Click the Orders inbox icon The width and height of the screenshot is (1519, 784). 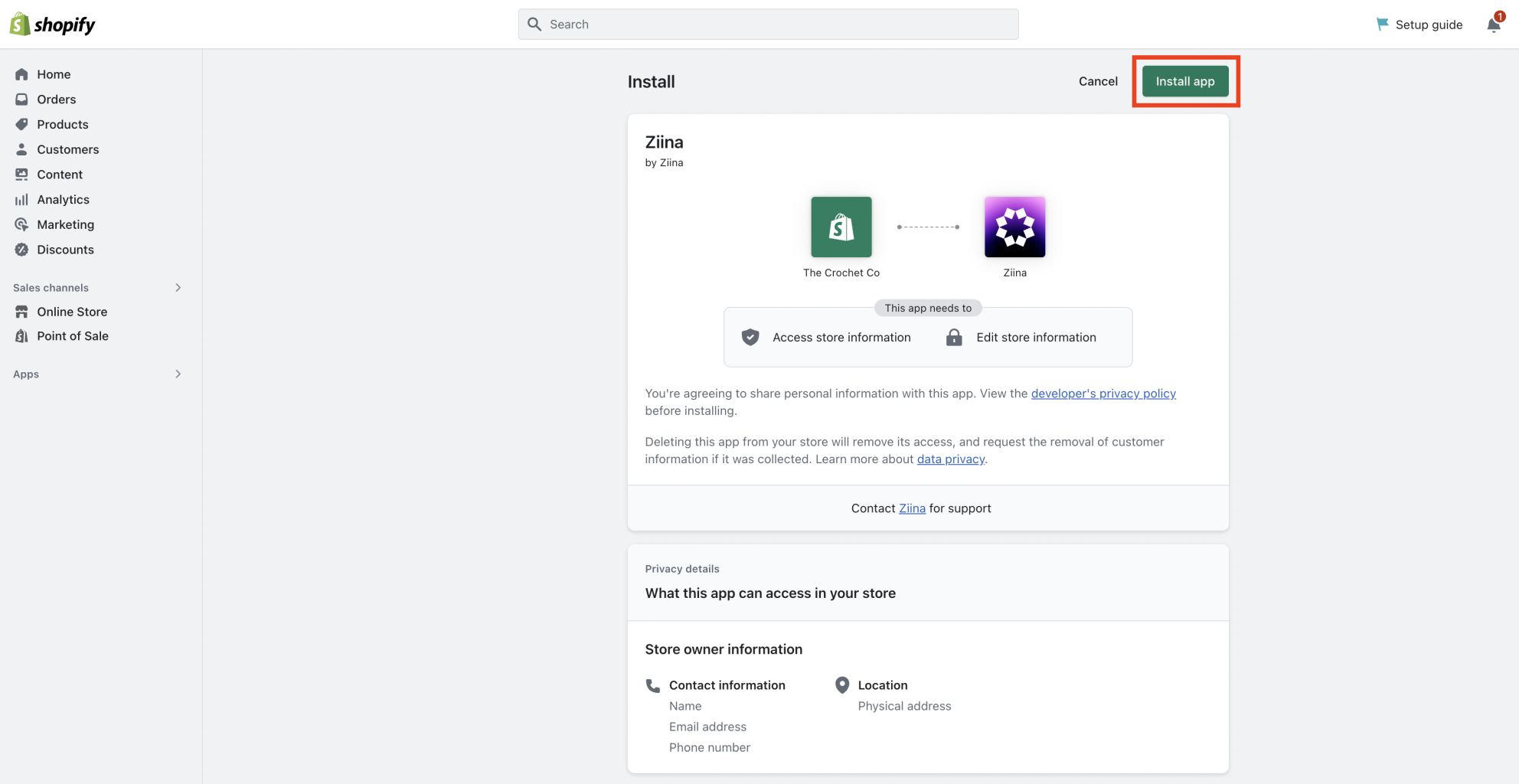(21, 100)
